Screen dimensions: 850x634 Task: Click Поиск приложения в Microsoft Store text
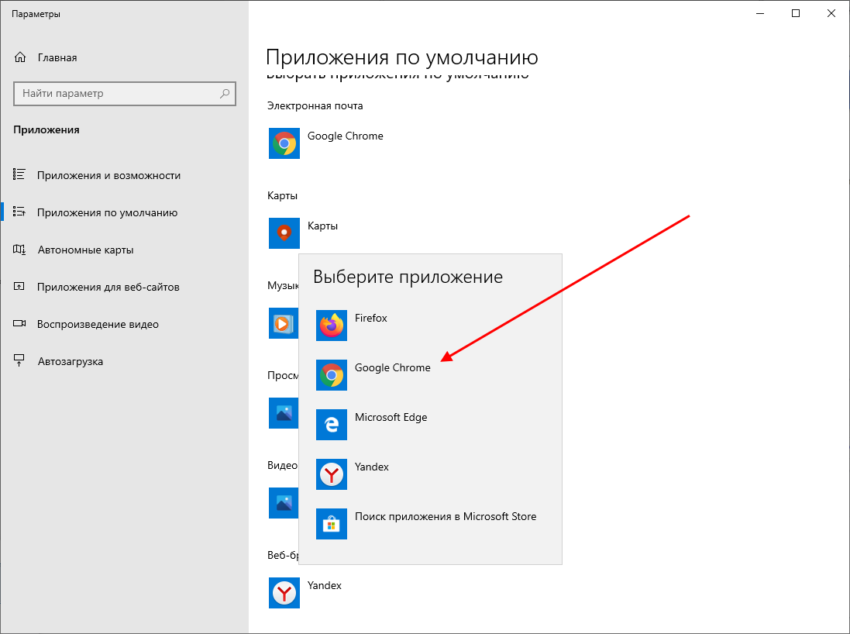tap(445, 517)
